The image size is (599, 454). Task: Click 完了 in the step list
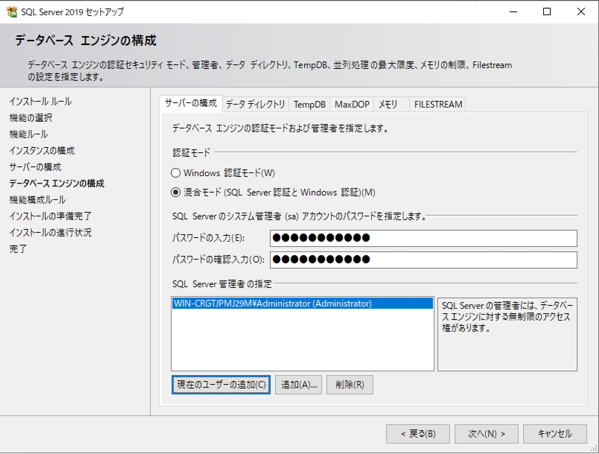18,249
